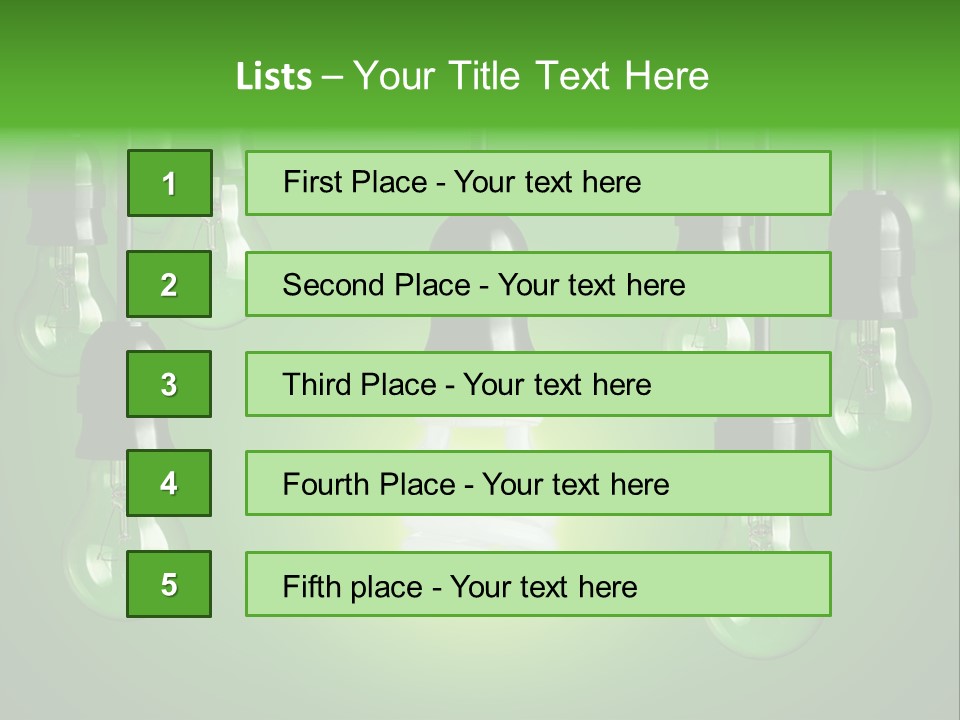
Task: Click the number 4 box
Action: click(169, 484)
